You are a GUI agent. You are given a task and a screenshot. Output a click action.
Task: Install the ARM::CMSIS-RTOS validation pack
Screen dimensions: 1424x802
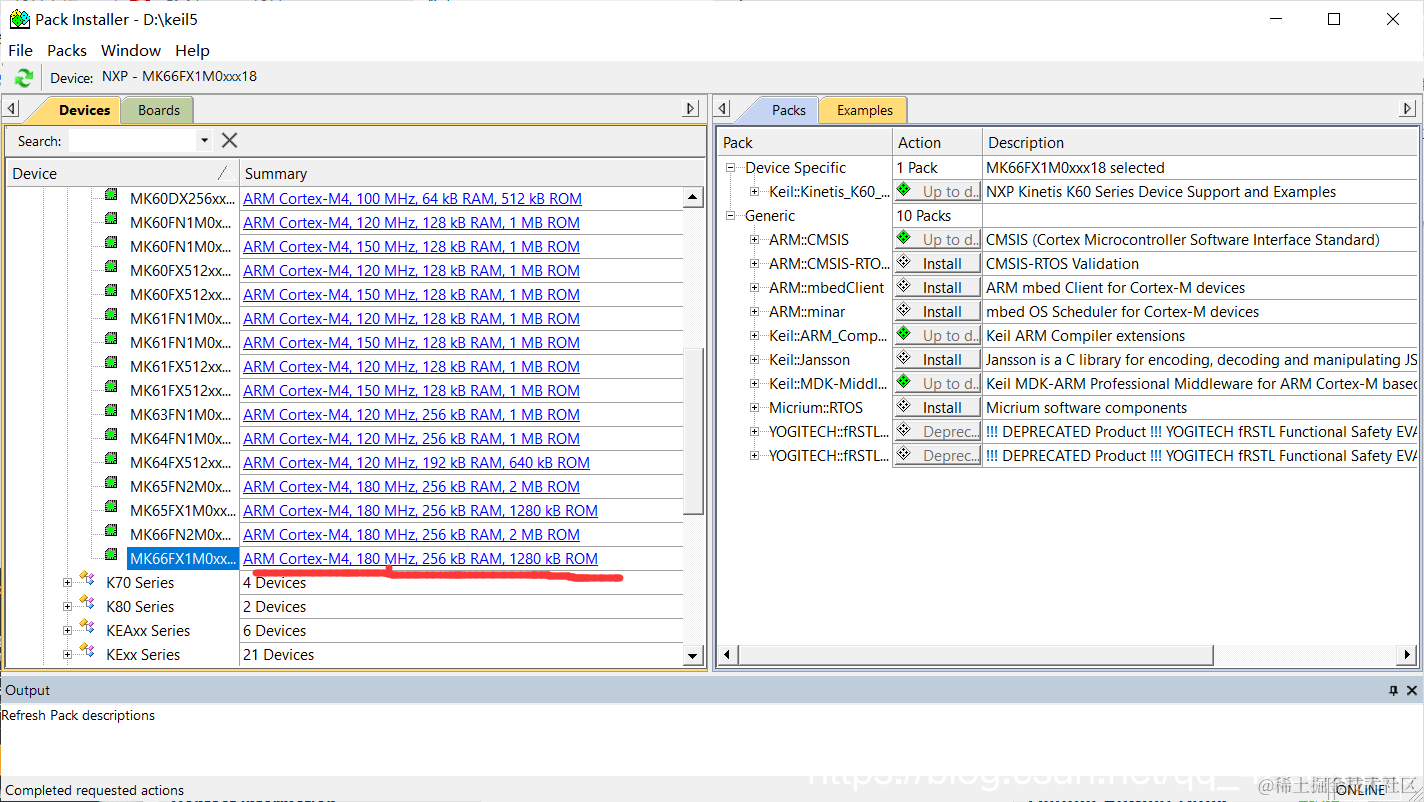(937, 264)
